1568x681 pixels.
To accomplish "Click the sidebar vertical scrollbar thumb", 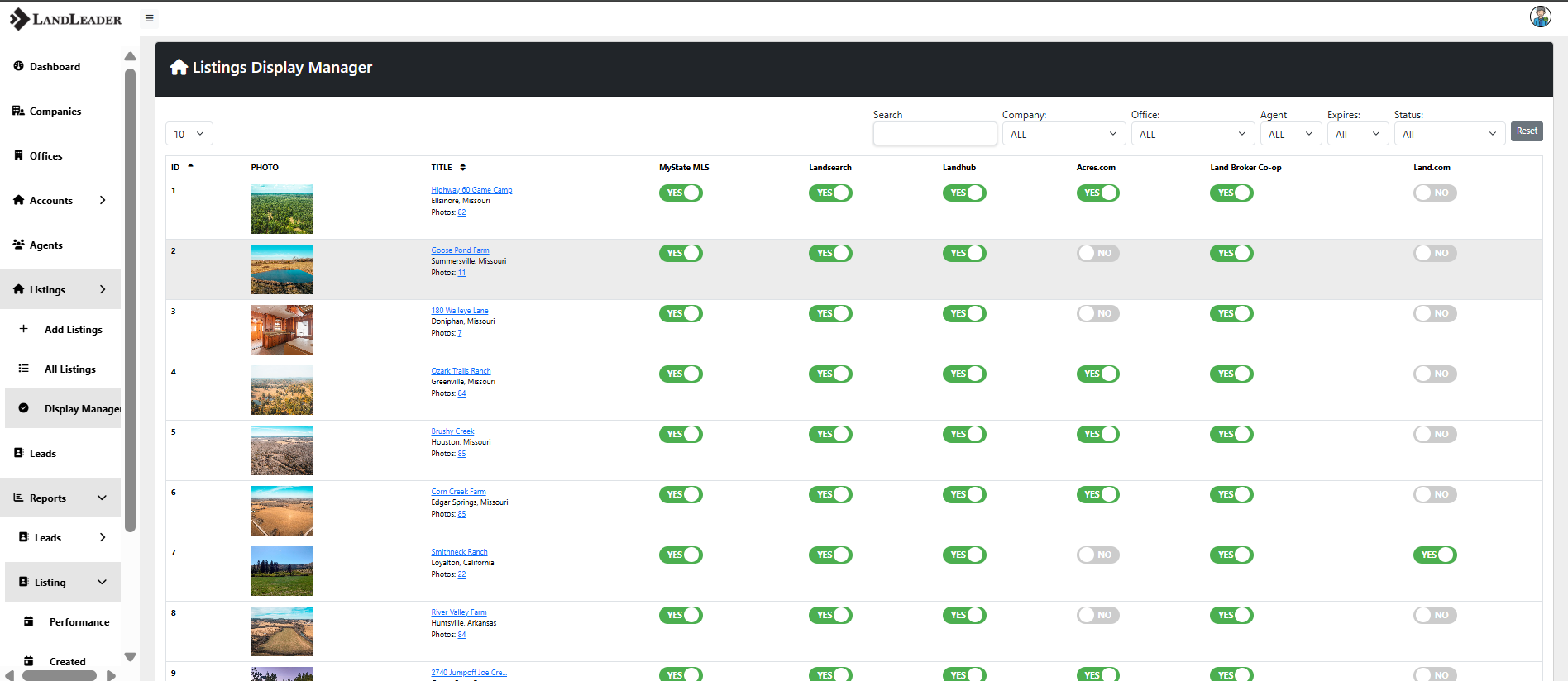I will [130, 300].
